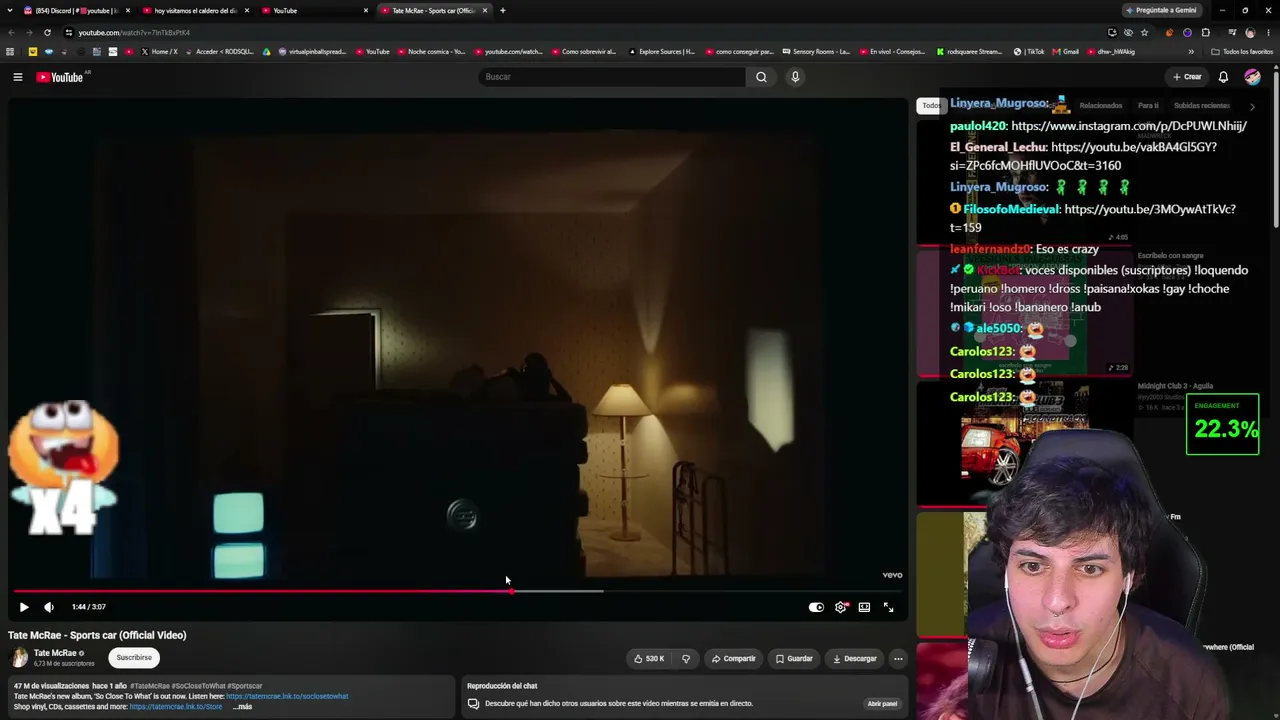Click the #SoCloseToWhat hashtag
This screenshot has width=1280, height=720.
tap(197, 686)
